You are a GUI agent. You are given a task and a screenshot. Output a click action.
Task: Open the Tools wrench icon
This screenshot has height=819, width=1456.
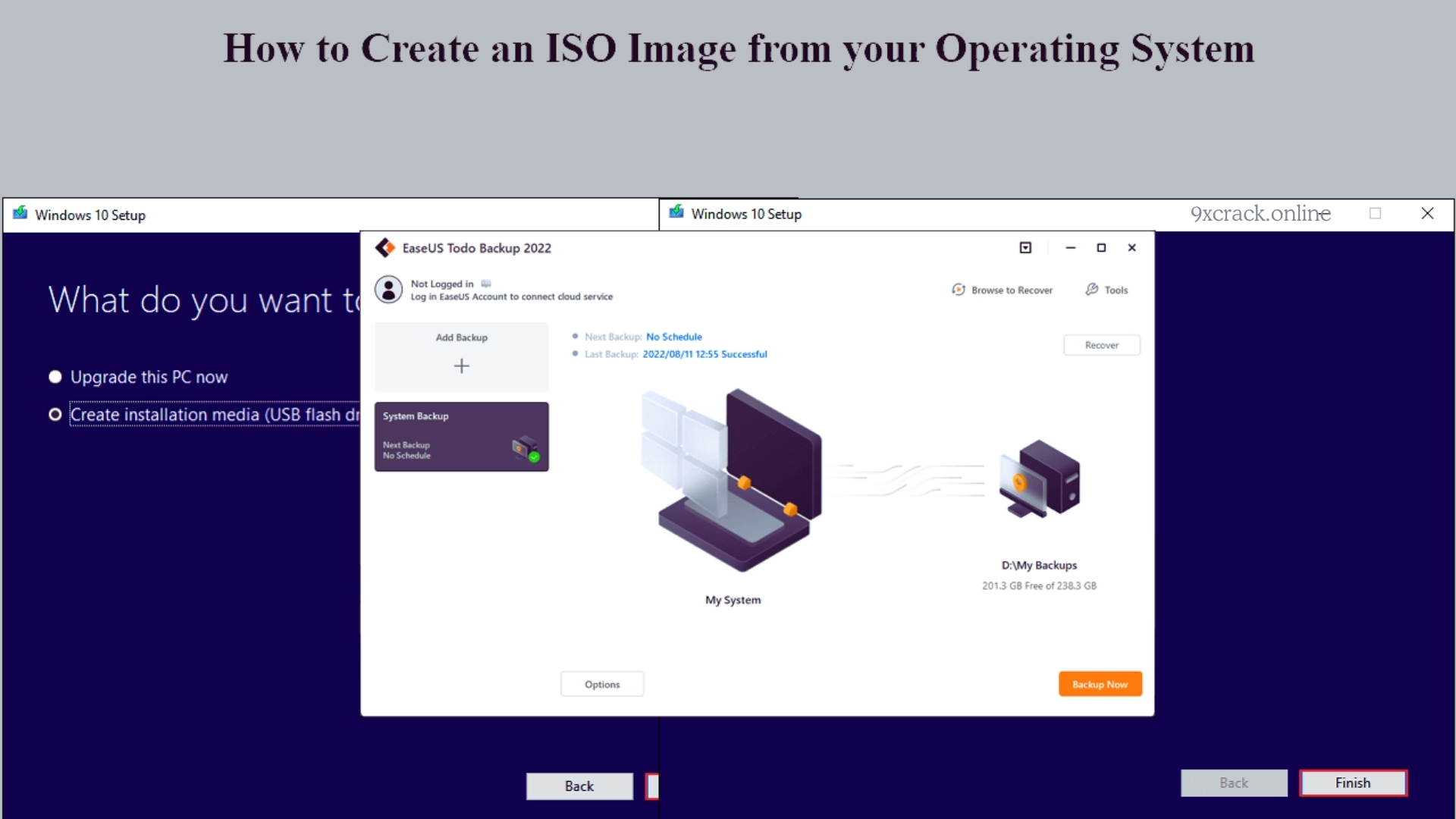tap(1092, 290)
